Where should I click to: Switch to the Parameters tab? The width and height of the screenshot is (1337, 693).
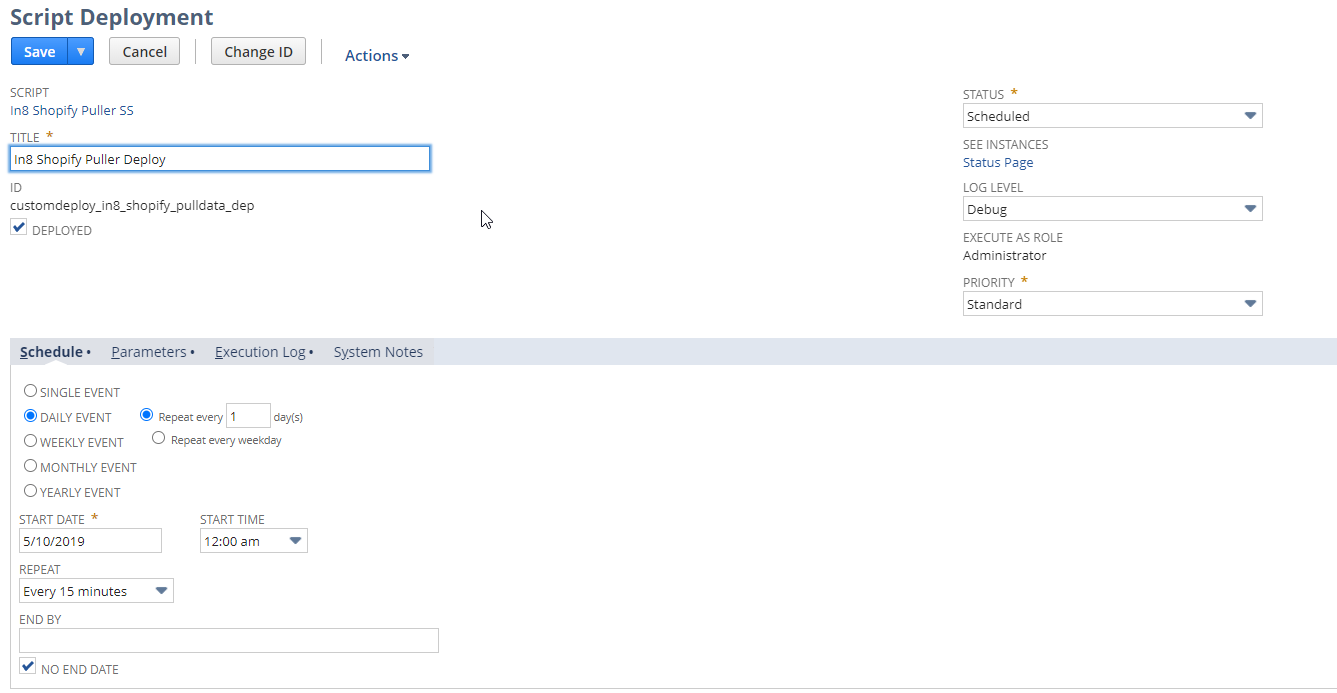(148, 351)
